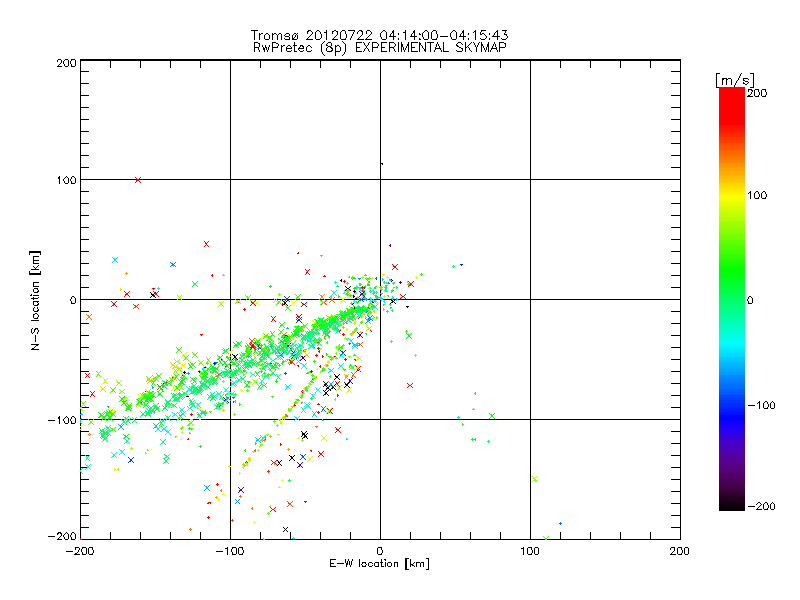Viewport: 800px width, 600px height.
Task: Click the '0' tick label on the E-W axis
Action: 380,551
